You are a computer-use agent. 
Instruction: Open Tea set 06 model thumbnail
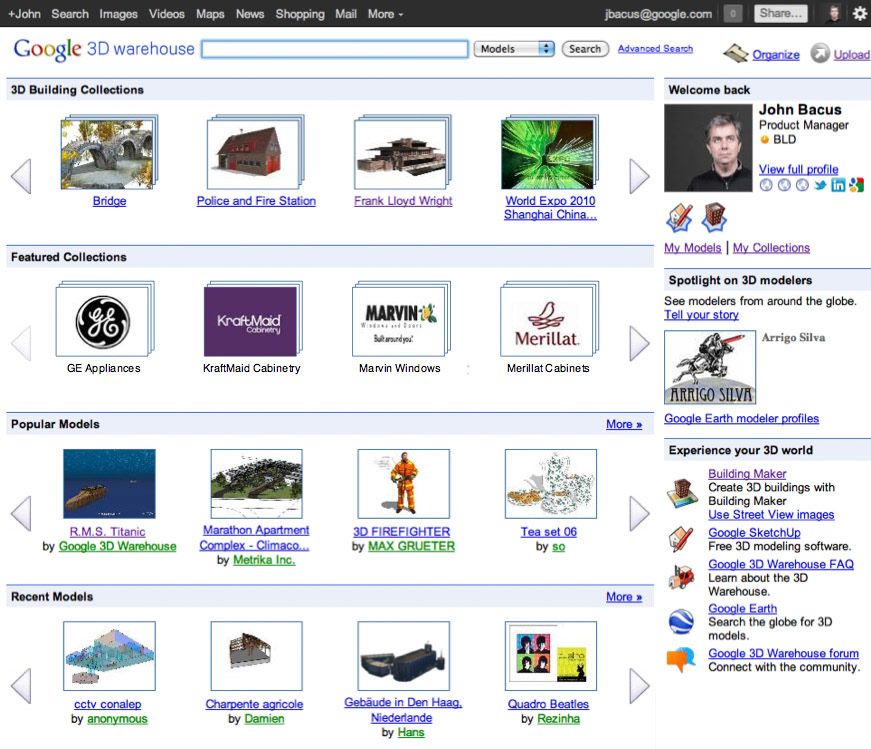click(551, 484)
